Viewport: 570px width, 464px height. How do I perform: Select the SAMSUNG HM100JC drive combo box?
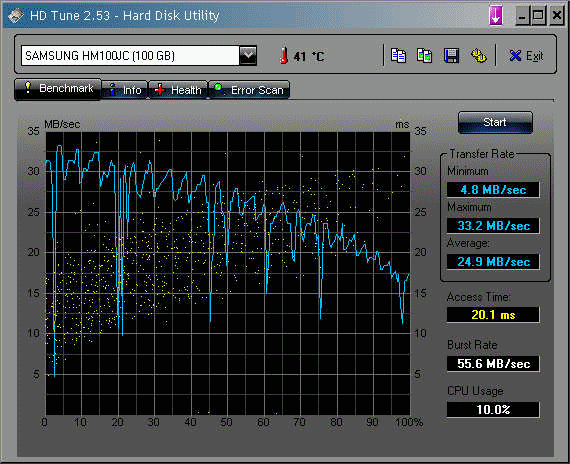coord(139,56)
